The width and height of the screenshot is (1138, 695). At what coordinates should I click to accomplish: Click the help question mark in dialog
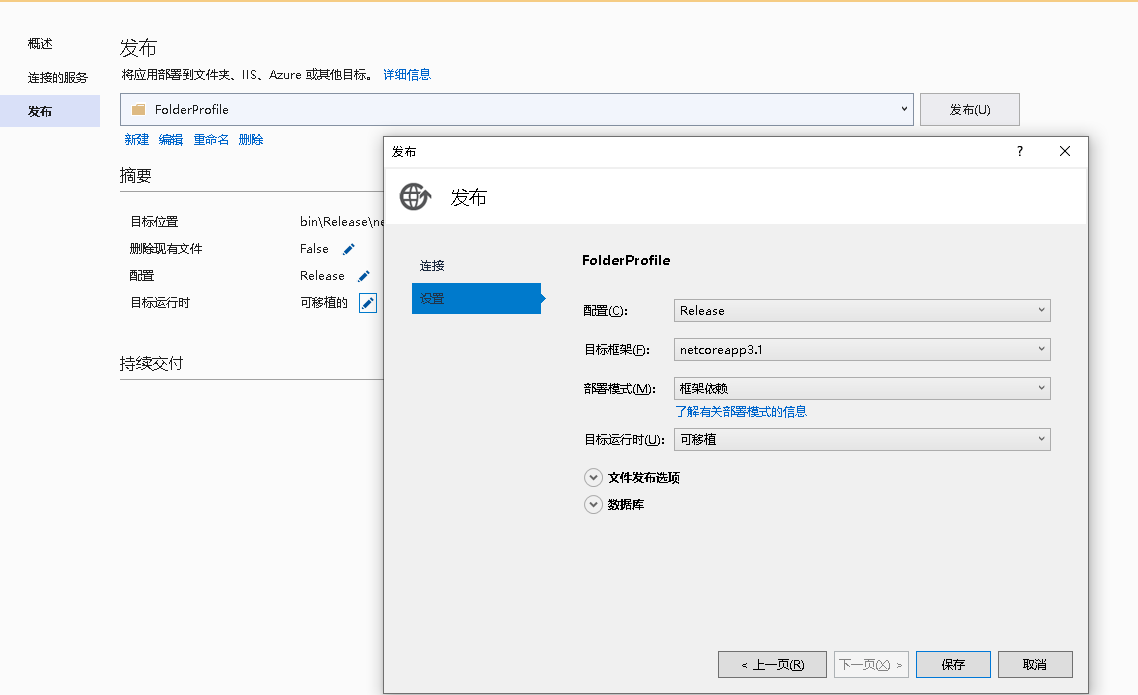[x=1020, y=151]
